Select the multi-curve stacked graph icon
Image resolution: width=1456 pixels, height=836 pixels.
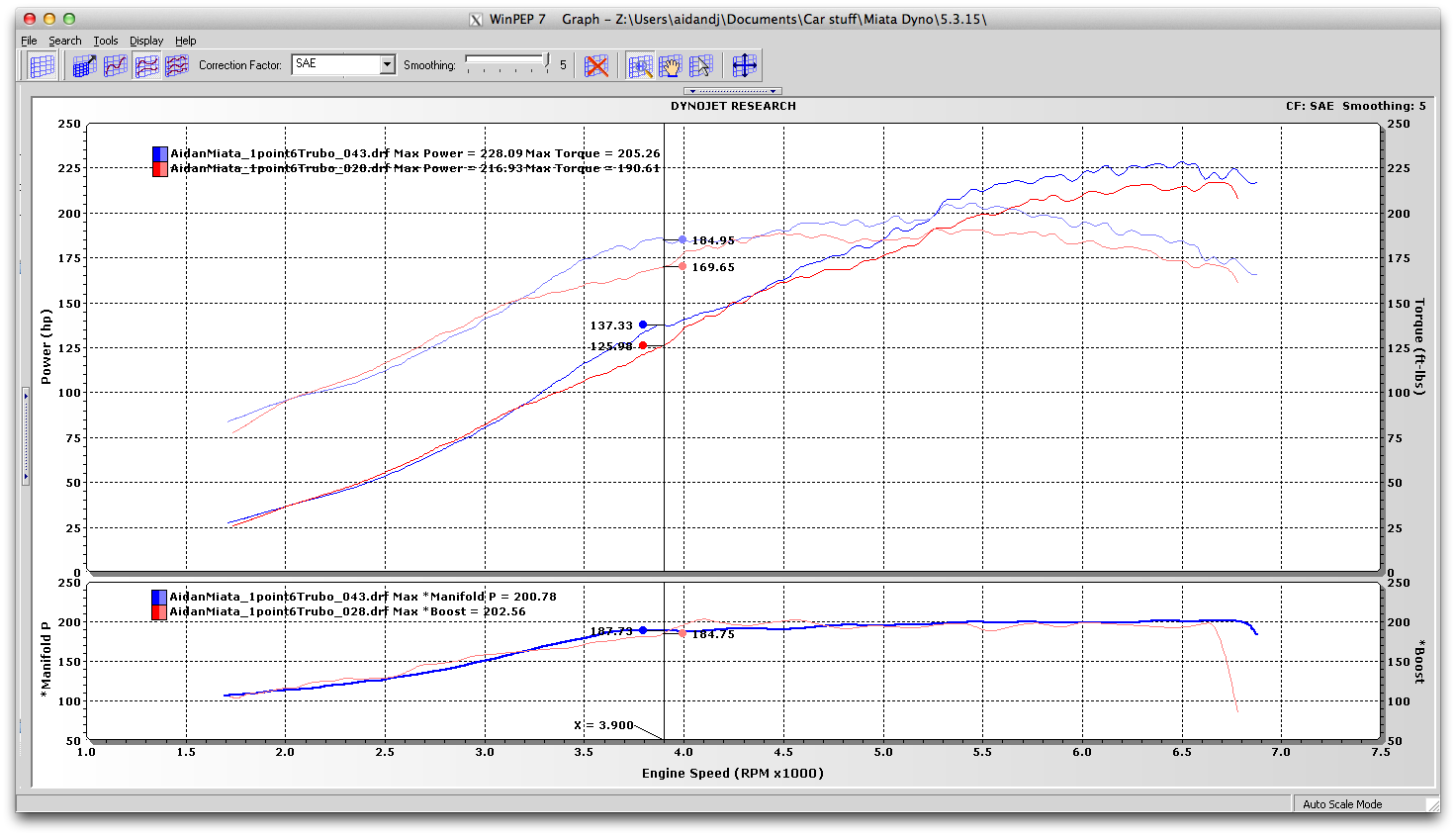pos(177,66)
